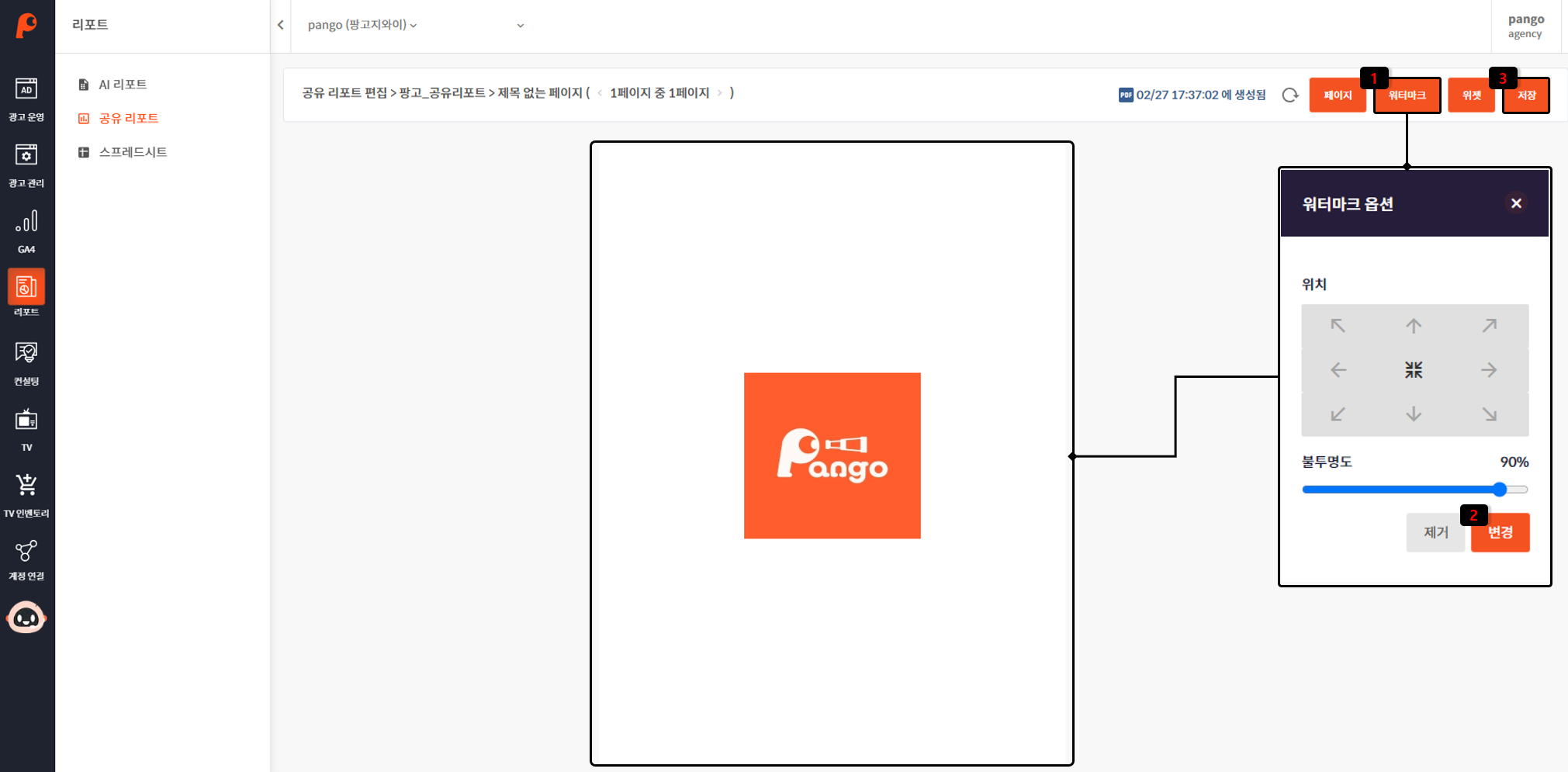Image resolution: width=1568 pixels, height=772 pixels.
Task: Click the pango agency account label
Action: 1525,26
